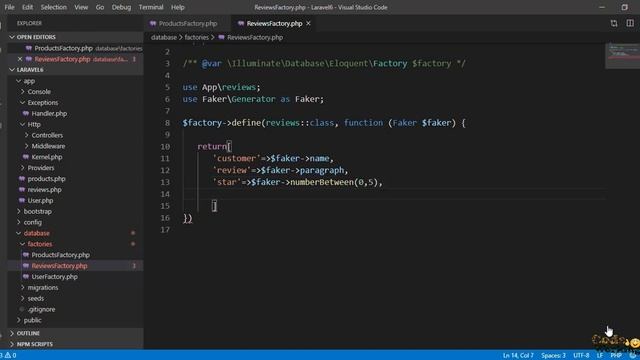Open the Edit menu
Image resolution: width=640 pixels, height=360 pixels.
click(27, 7)
